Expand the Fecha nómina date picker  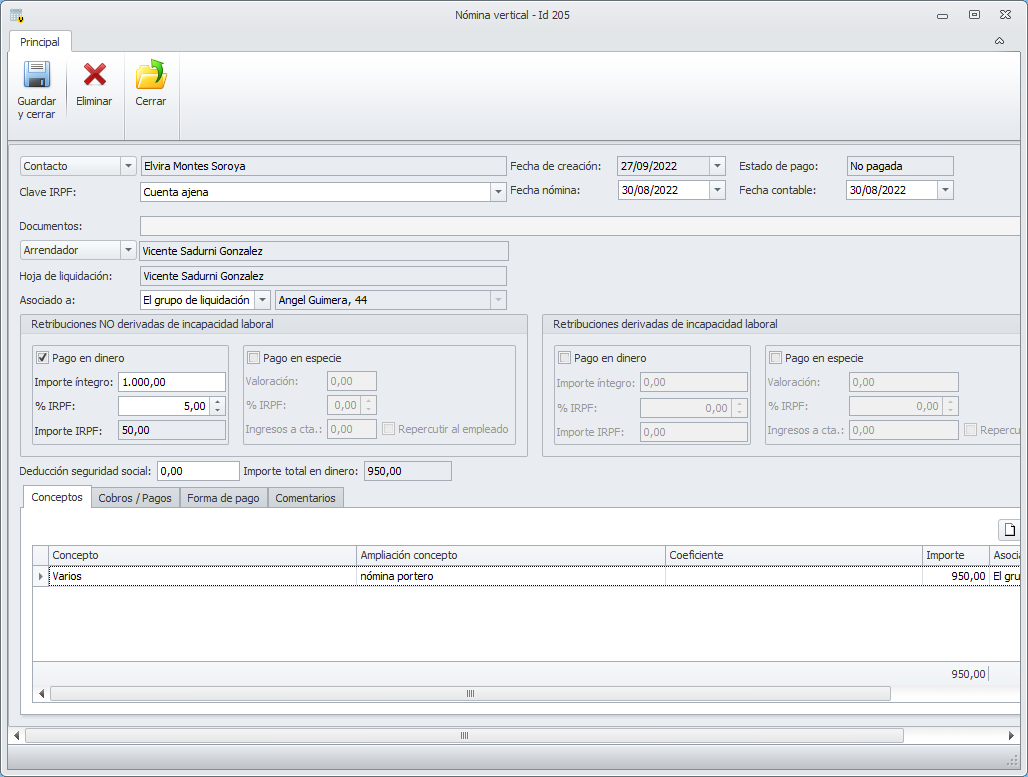(717, 190)
